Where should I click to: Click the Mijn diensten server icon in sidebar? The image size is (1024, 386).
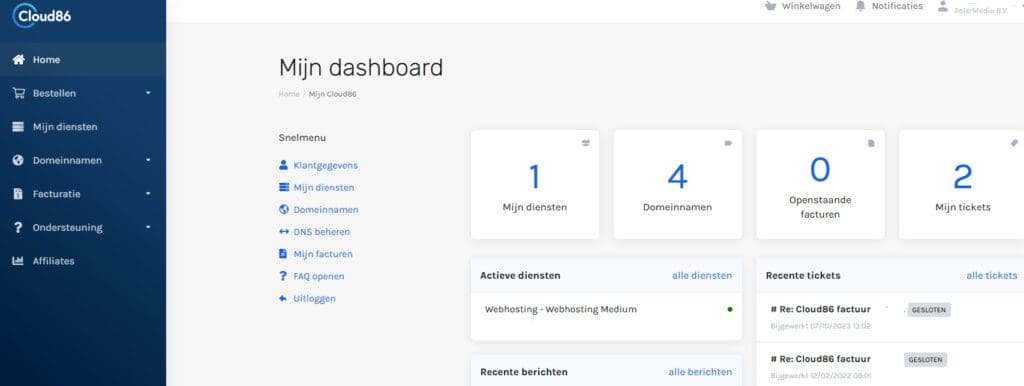click(18, 127)
